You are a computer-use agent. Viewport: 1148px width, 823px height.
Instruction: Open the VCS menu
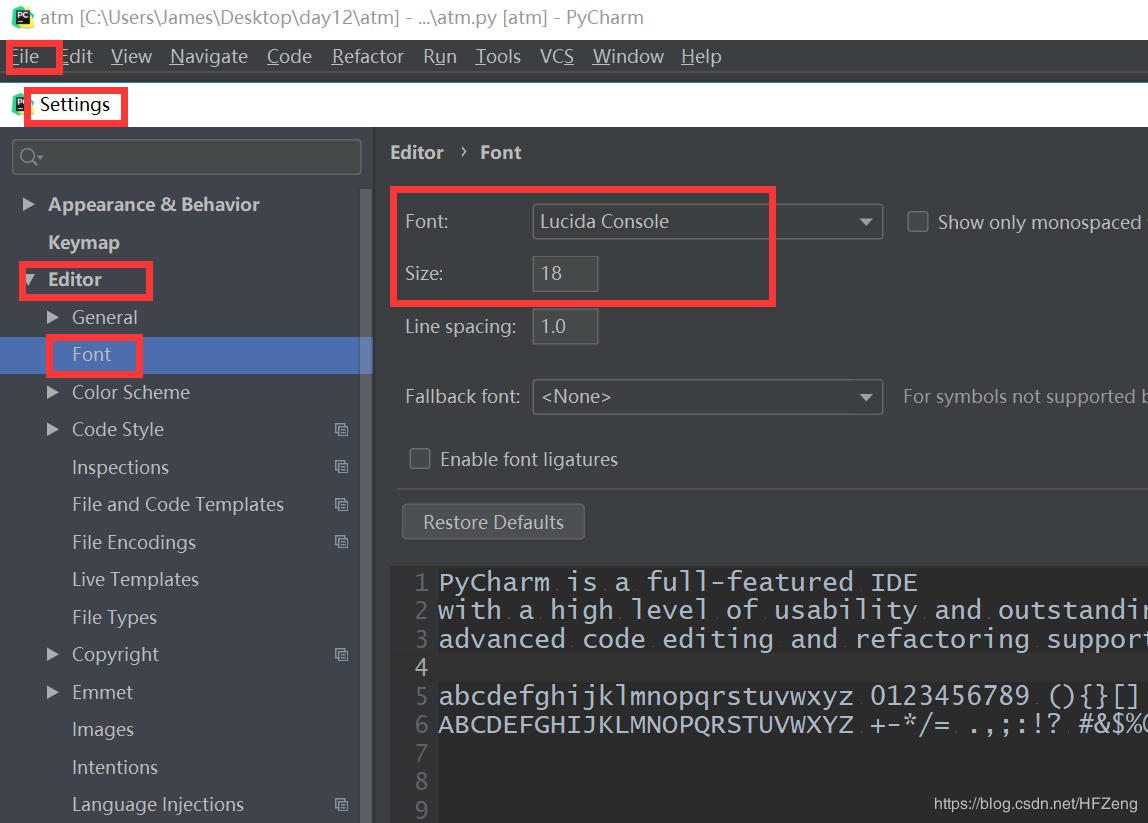pos(556,56)
